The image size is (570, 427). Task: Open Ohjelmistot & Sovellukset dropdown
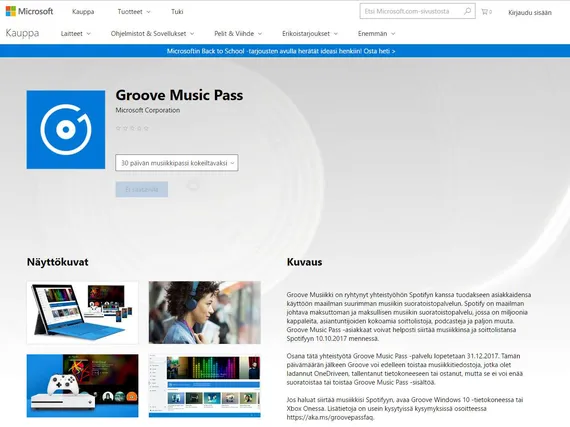click(152, 33)
